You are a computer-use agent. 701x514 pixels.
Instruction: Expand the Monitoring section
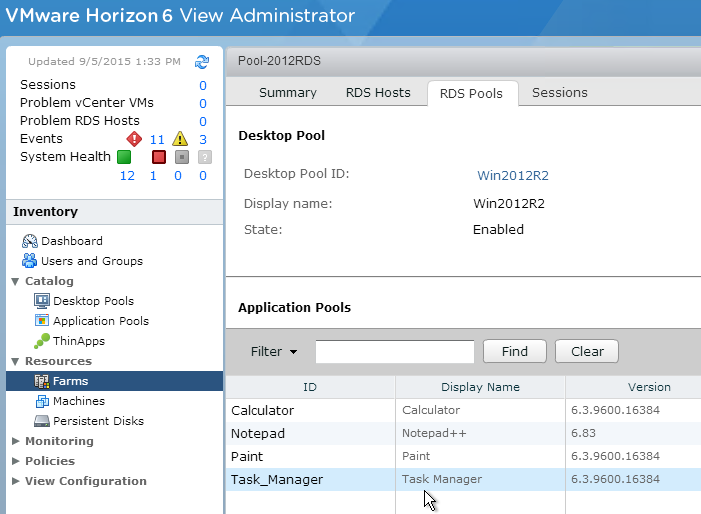16,441
